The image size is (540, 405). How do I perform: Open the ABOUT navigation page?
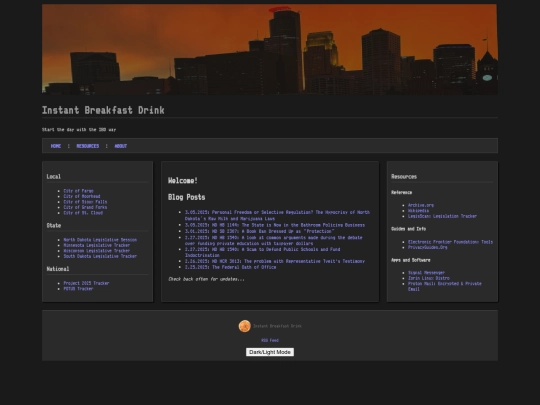click(x=121, y=146)
